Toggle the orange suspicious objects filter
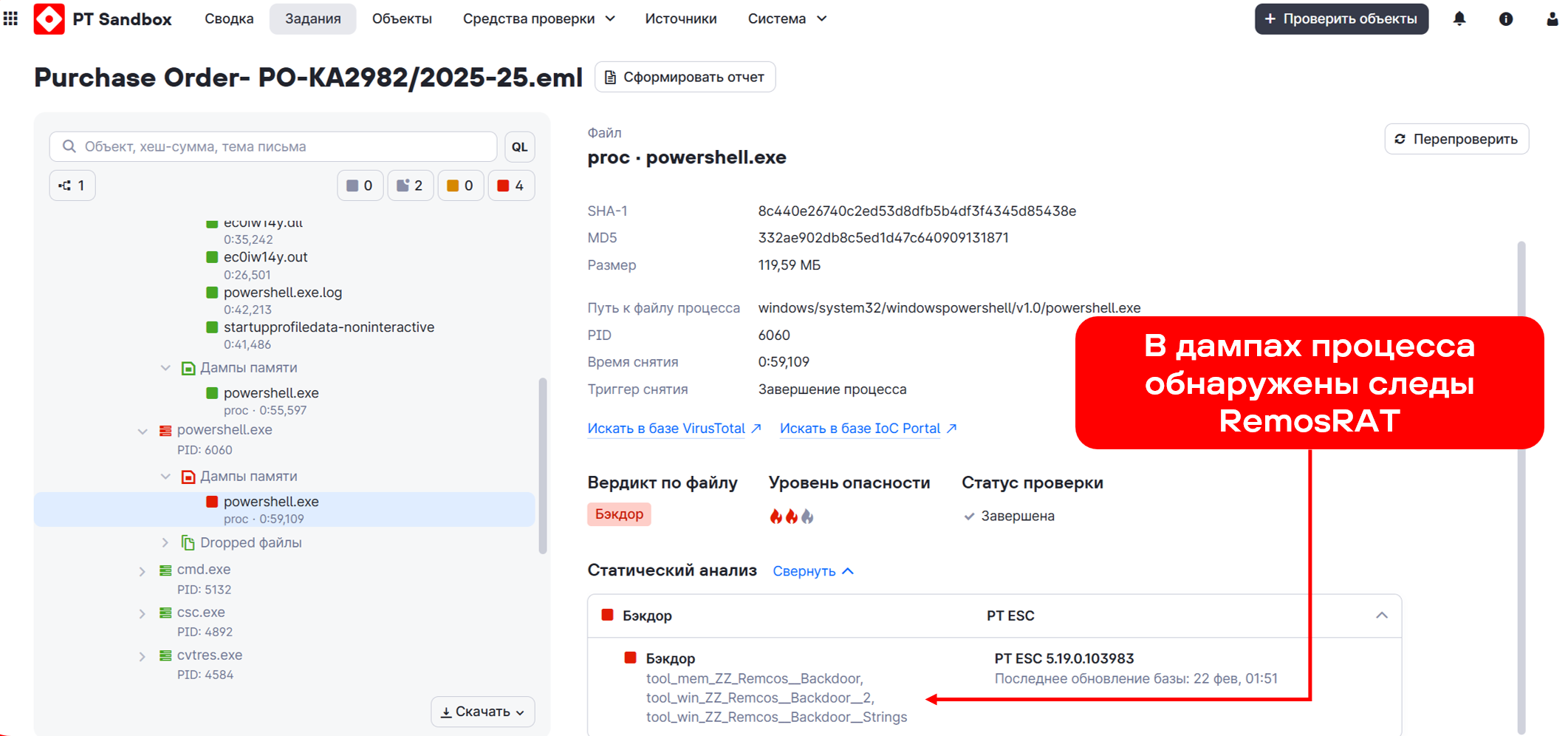 [x=460, y=185]
